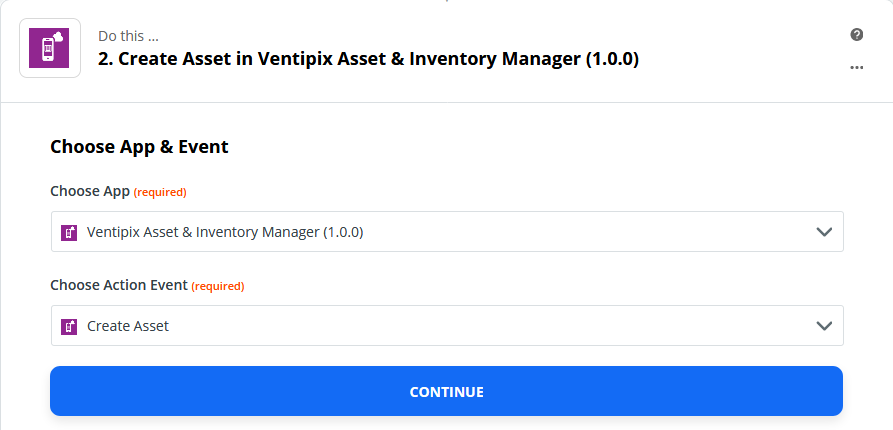Screen dimensions: 893x430
Task: Click small Ventipix icon in Choose App field
Action: 69,232
